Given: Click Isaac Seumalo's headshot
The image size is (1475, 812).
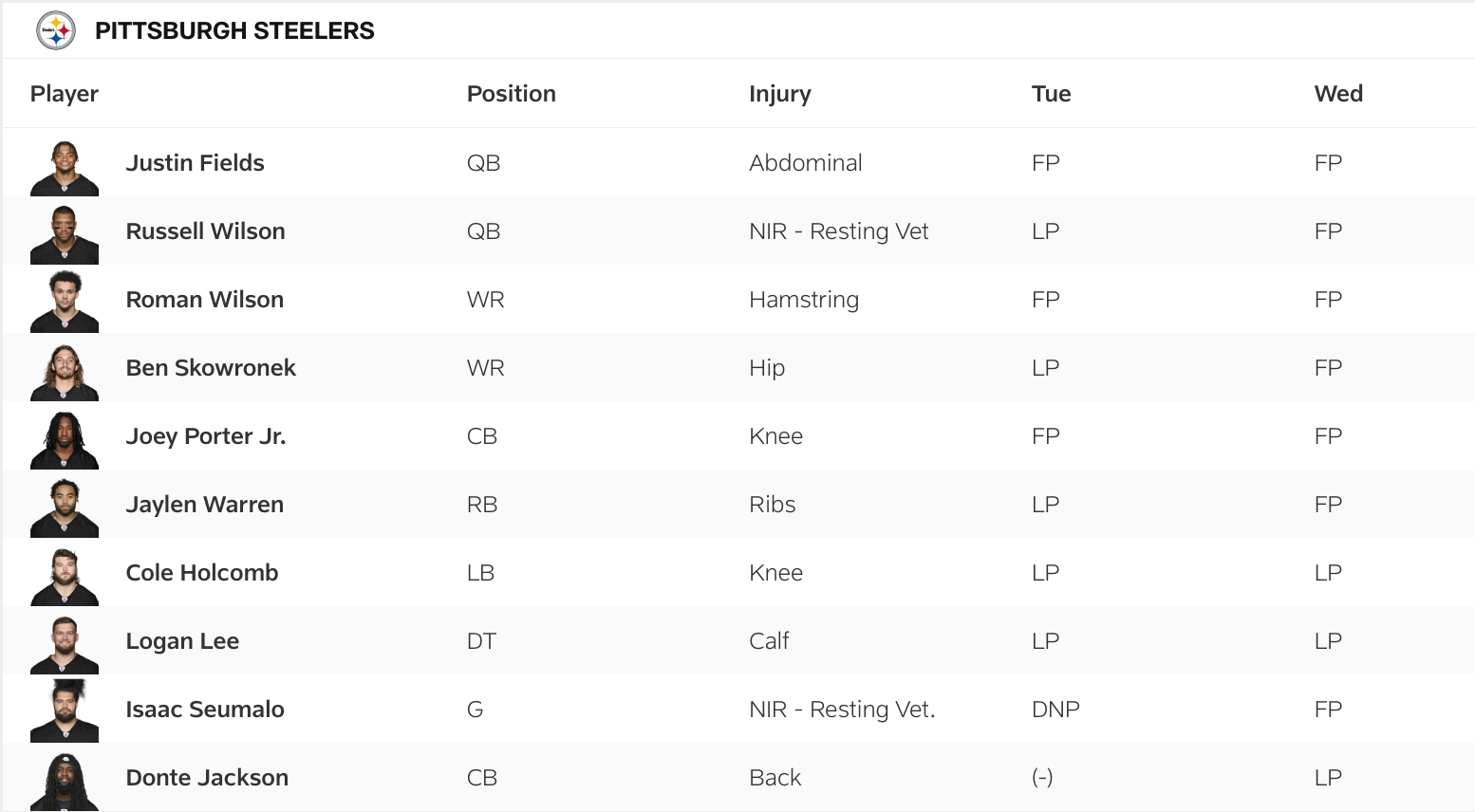Looking at the screenshot, I should 65,711.
